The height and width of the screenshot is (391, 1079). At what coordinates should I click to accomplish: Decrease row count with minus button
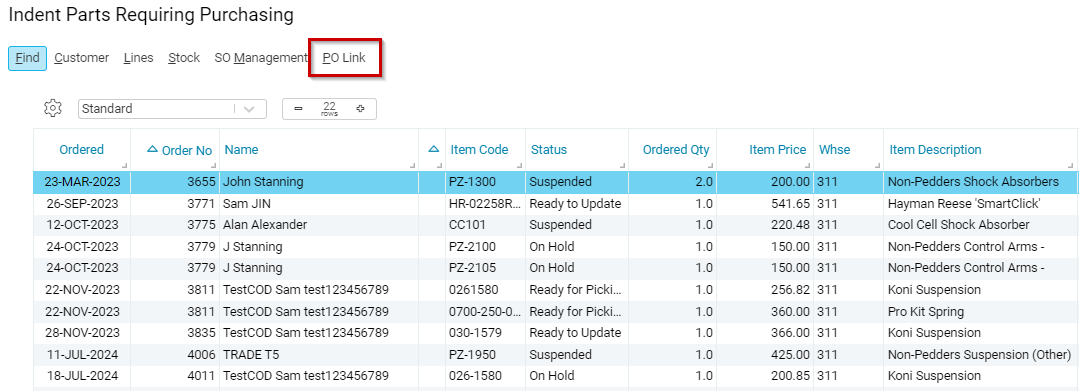coord(298,109)
